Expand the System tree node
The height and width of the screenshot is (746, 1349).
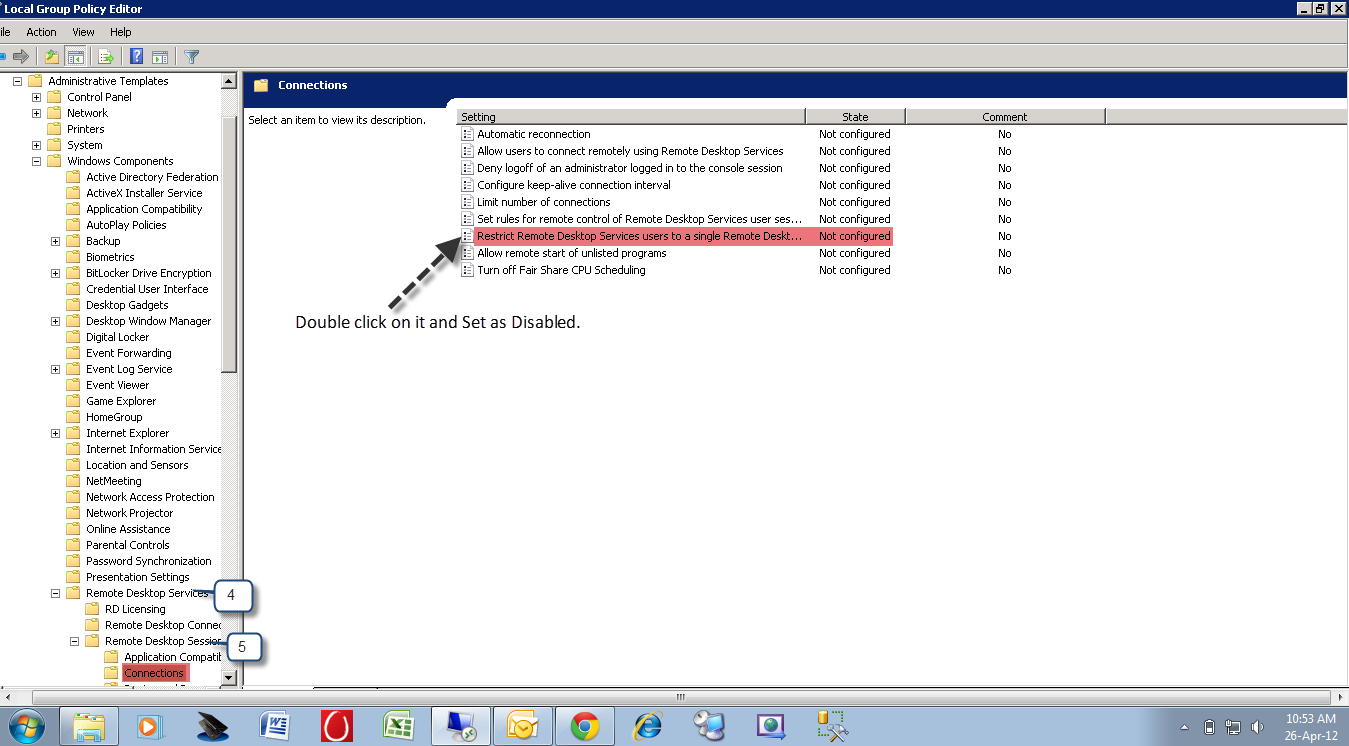(36, 145)
